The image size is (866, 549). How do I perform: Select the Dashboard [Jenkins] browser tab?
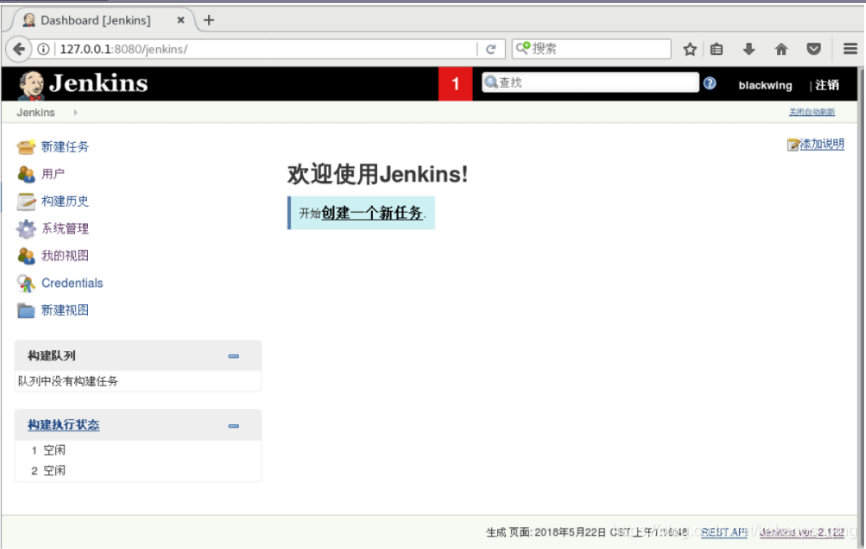tap(95, 20)
